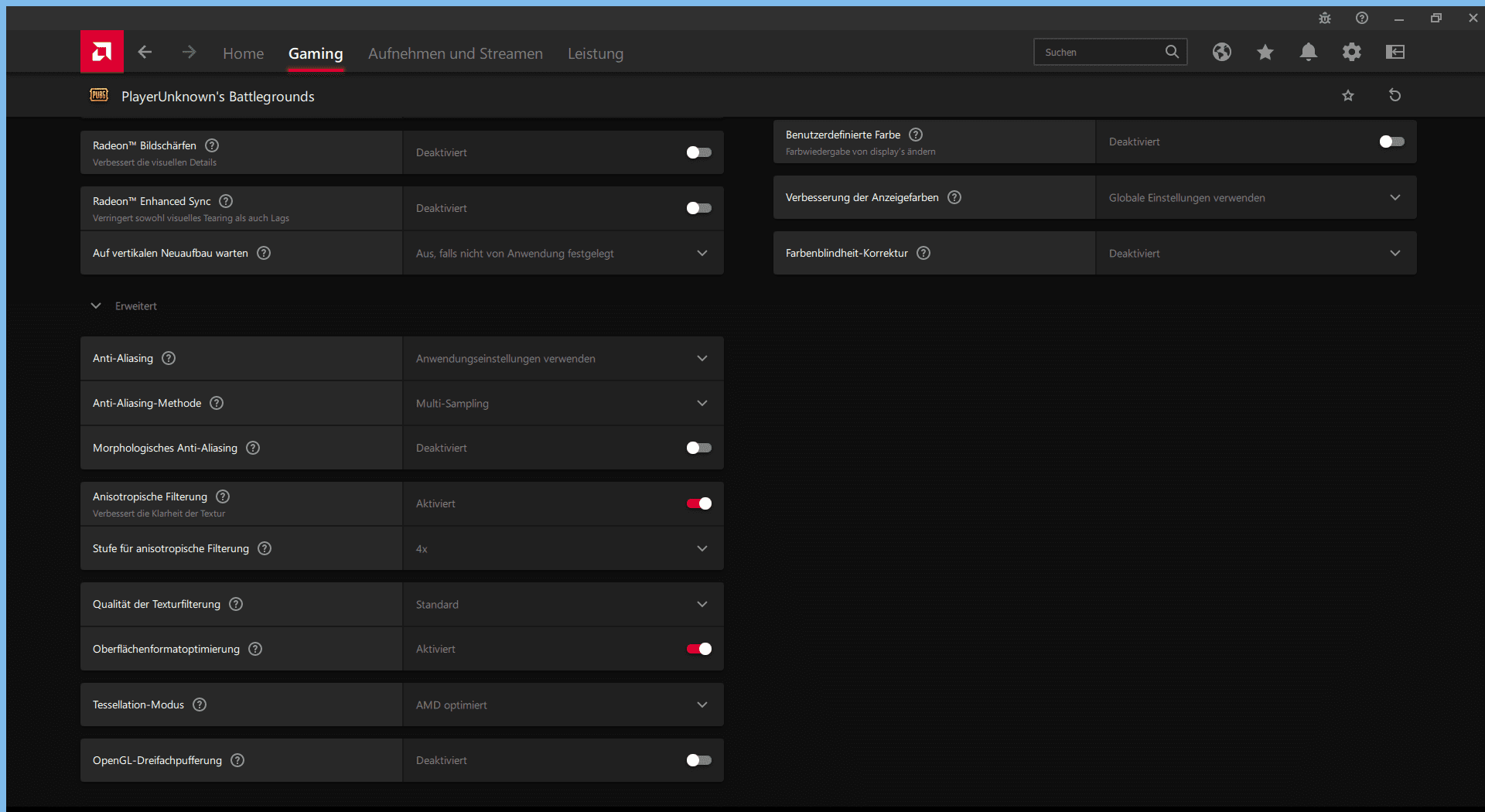Click the Anti-Aliasing label
The image size is (1485, 812).
coord(123,358)
